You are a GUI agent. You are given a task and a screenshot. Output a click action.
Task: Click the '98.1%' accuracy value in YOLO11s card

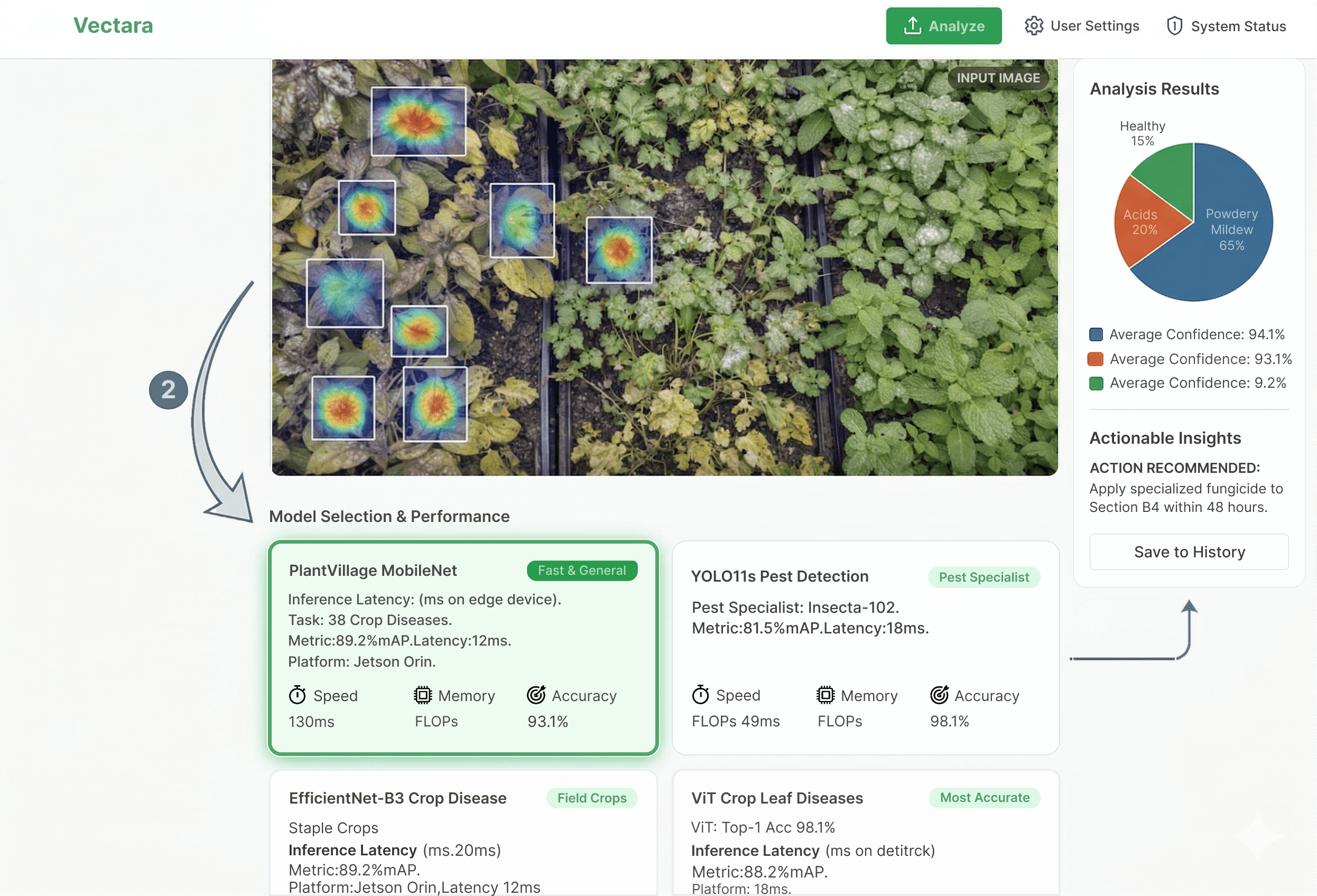[x=950, y=721]
